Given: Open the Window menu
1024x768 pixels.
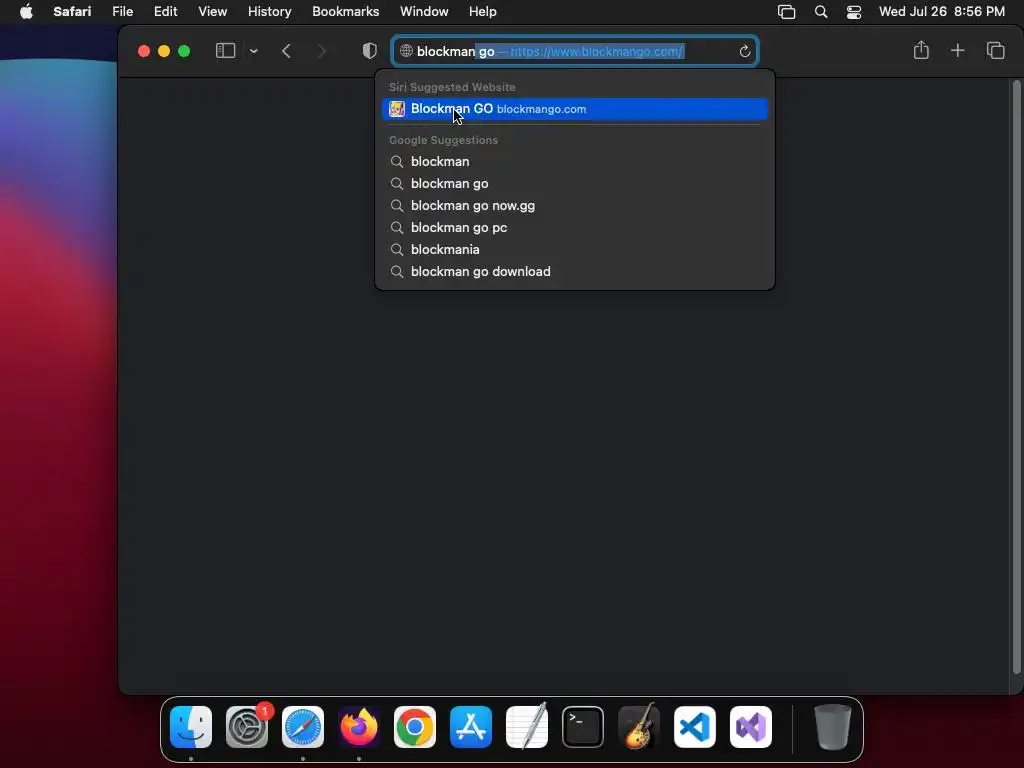Looking at the screenshot, I should coord(424,12).
